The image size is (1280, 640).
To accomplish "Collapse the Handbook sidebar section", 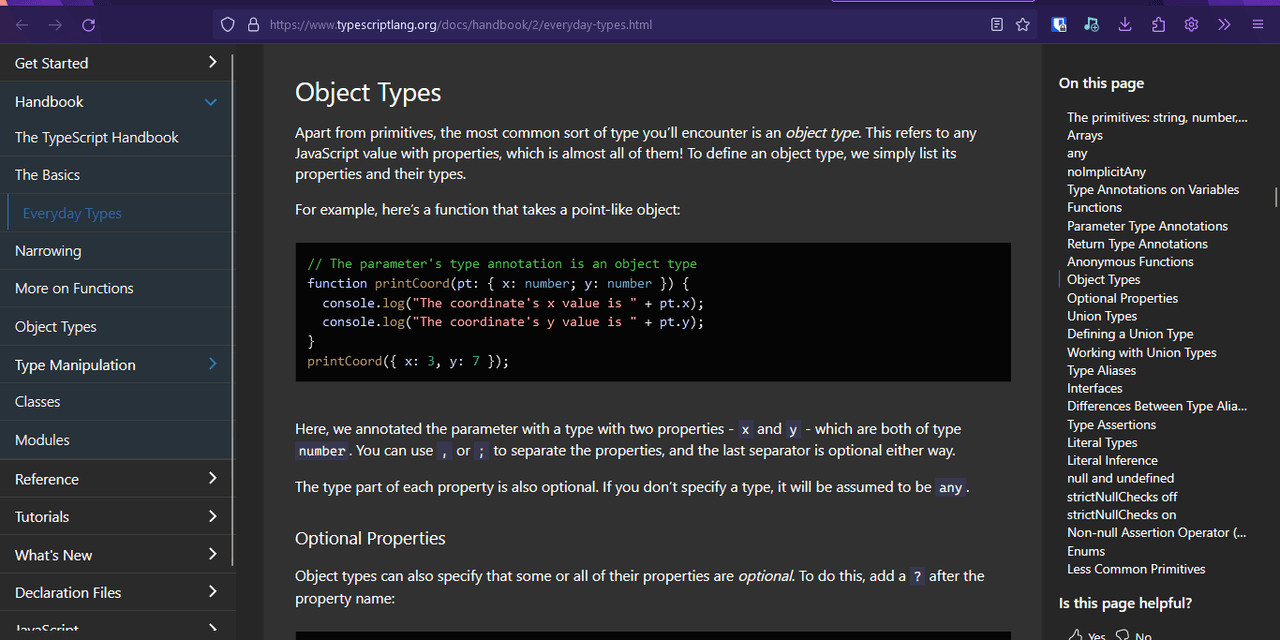I will click(x=211, y=102).
